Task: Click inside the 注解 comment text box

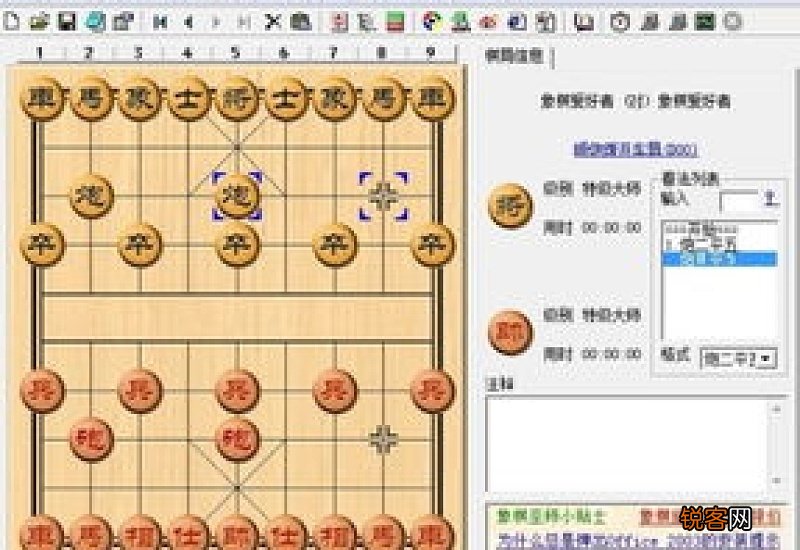Action: pos(627,445)
